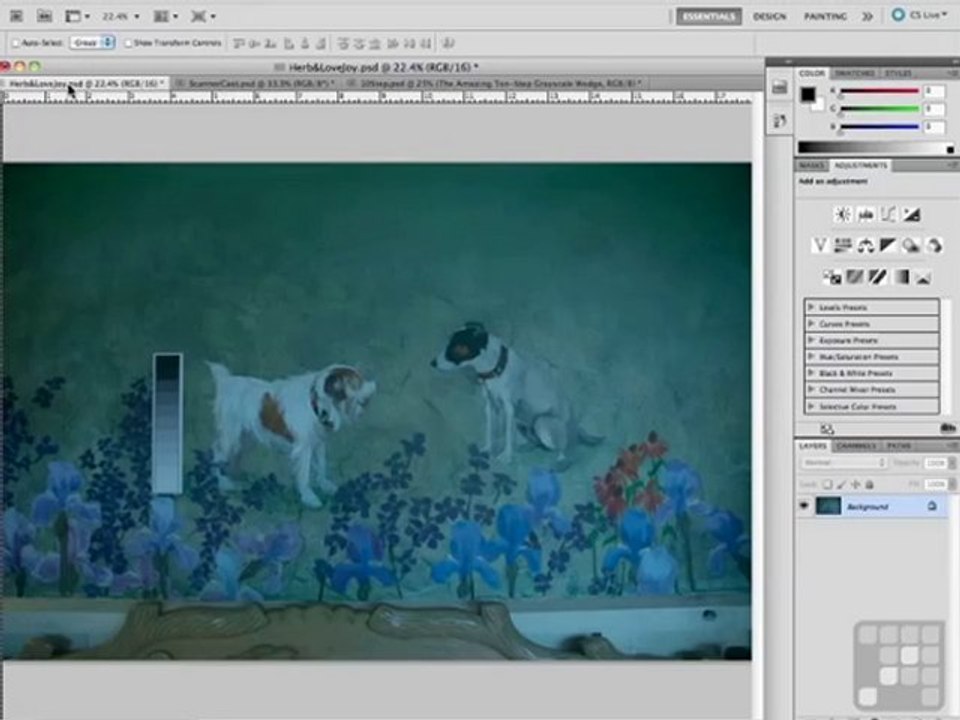Open the Auto-Select Group dropdown
Screen dimensions: 960x720
tap(92, 43)
